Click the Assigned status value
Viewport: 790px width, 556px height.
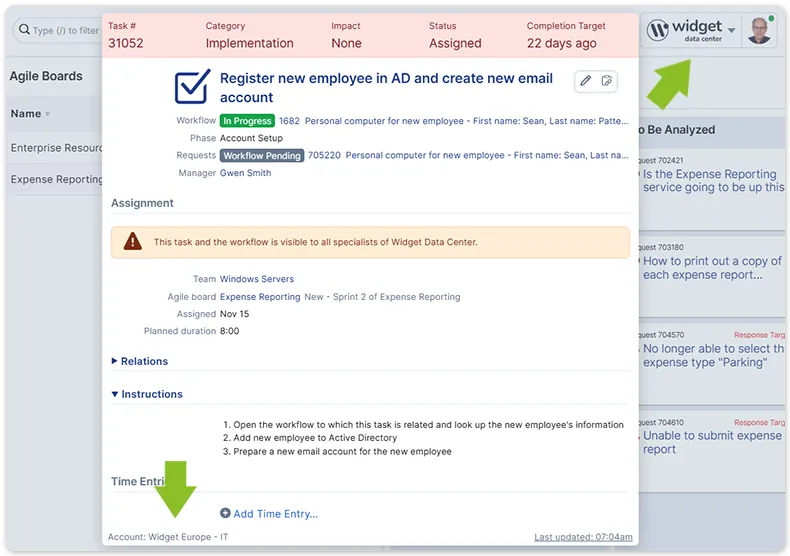455,43
